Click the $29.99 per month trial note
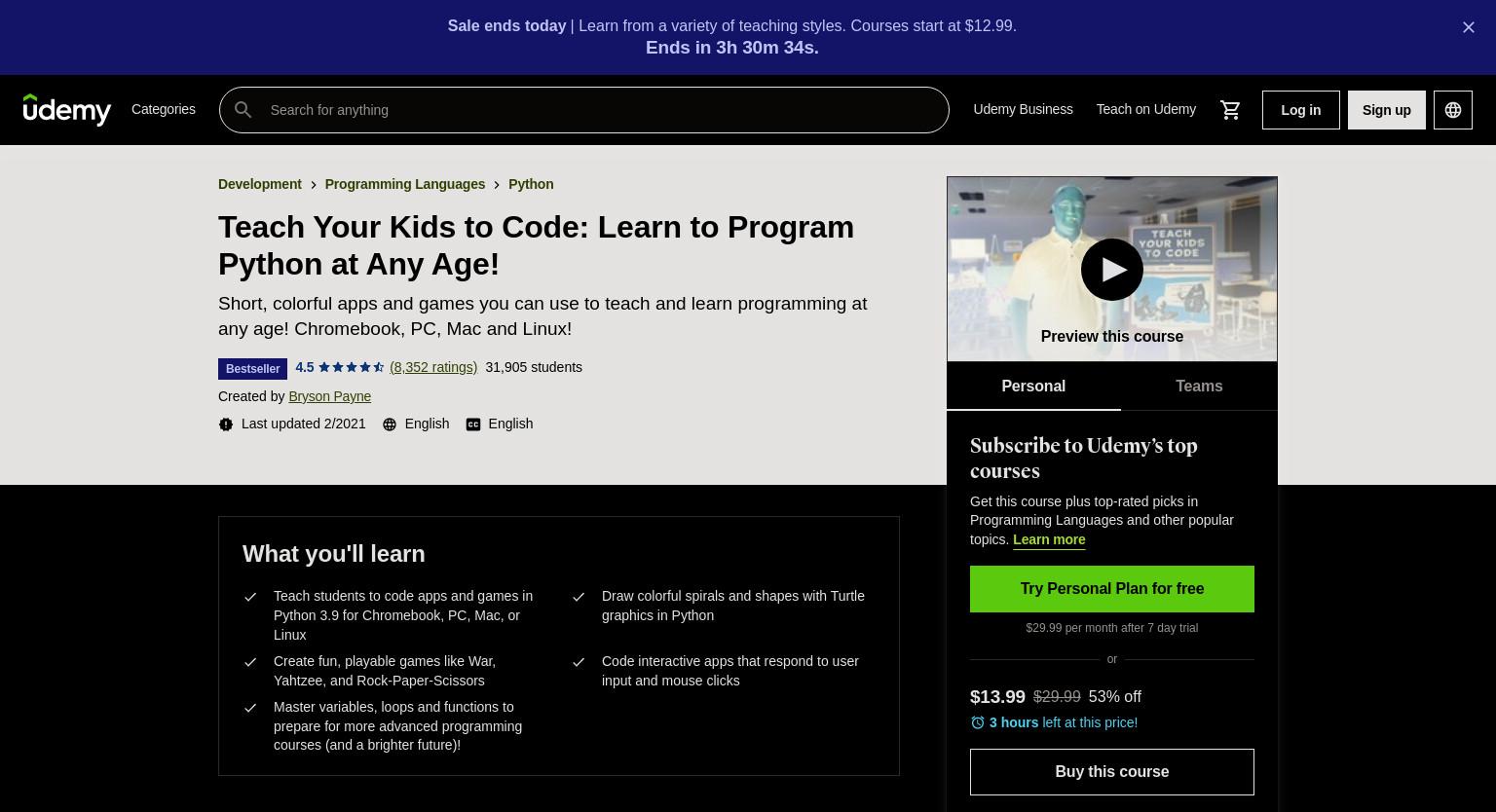1496x812 pixels. 1112,628
